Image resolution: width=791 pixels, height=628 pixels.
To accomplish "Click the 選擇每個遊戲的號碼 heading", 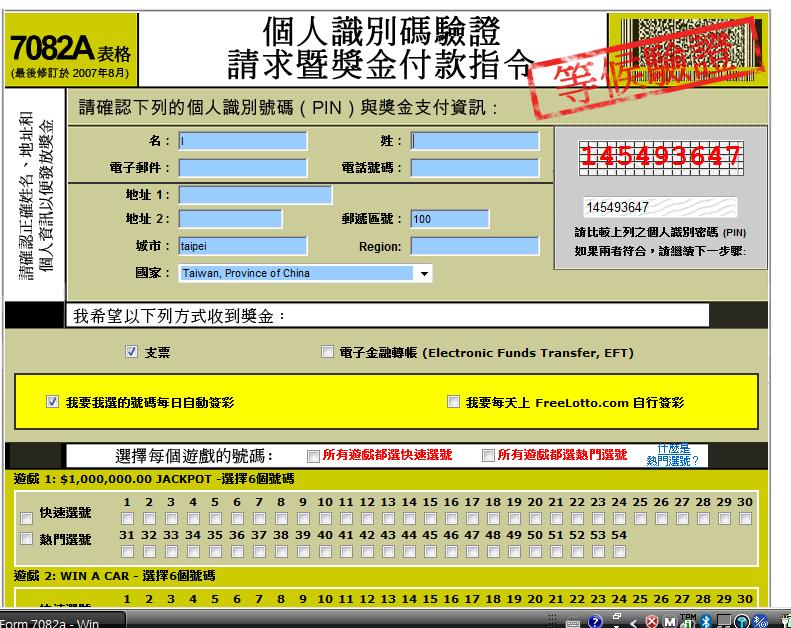I will pos(194,456).
